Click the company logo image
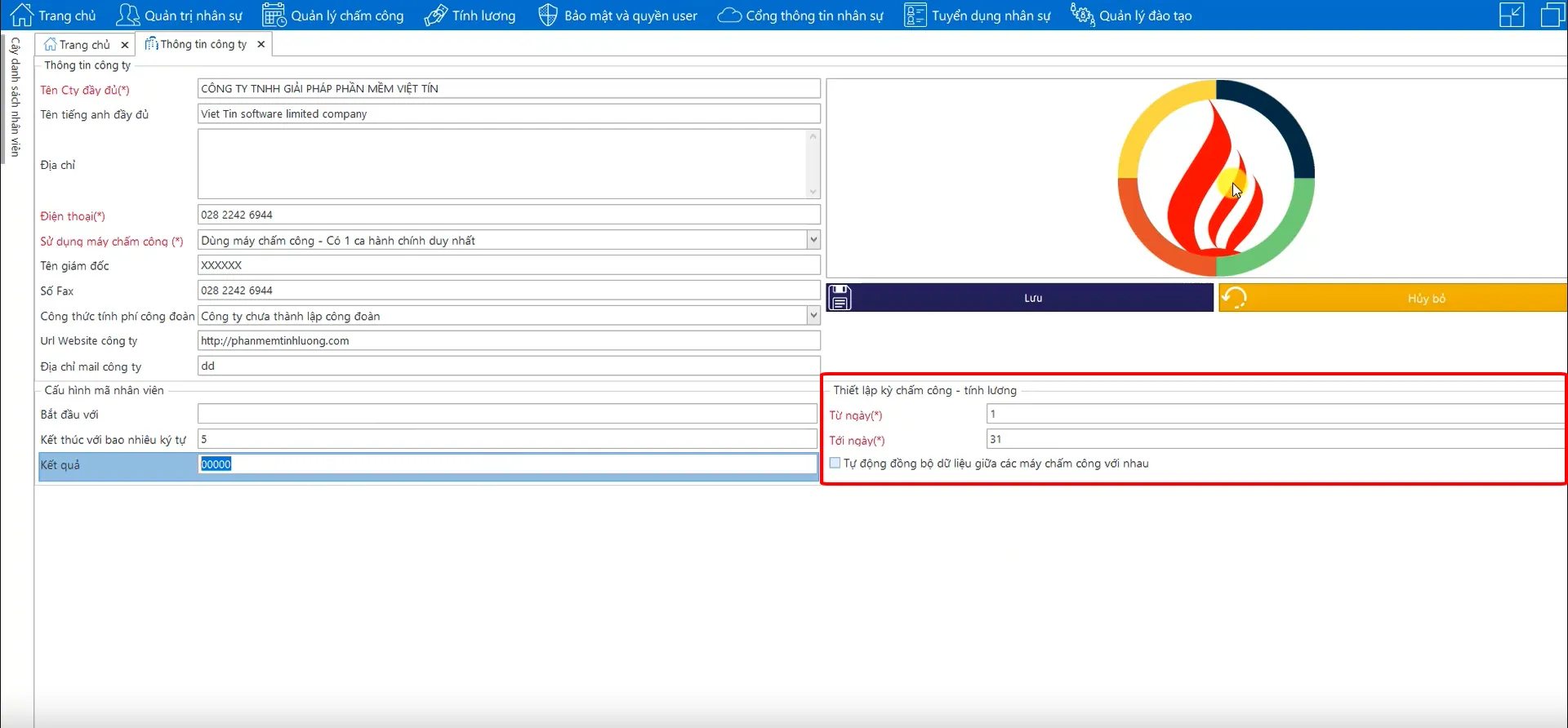This screenshot has height=728, width=1568. point(1216,178)
